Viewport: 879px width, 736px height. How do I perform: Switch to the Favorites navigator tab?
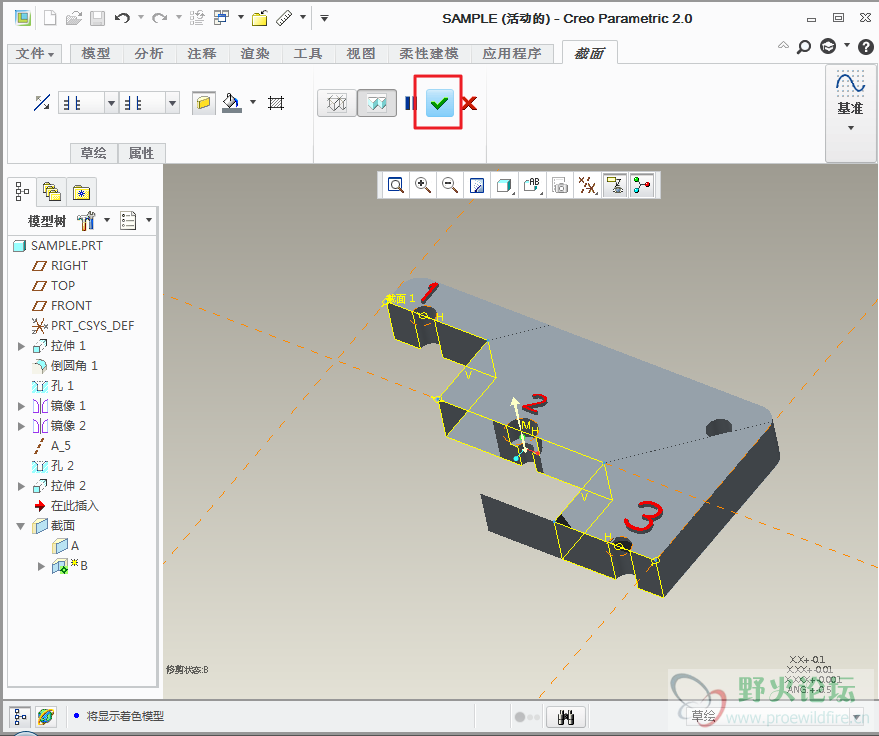pos(81,192)
